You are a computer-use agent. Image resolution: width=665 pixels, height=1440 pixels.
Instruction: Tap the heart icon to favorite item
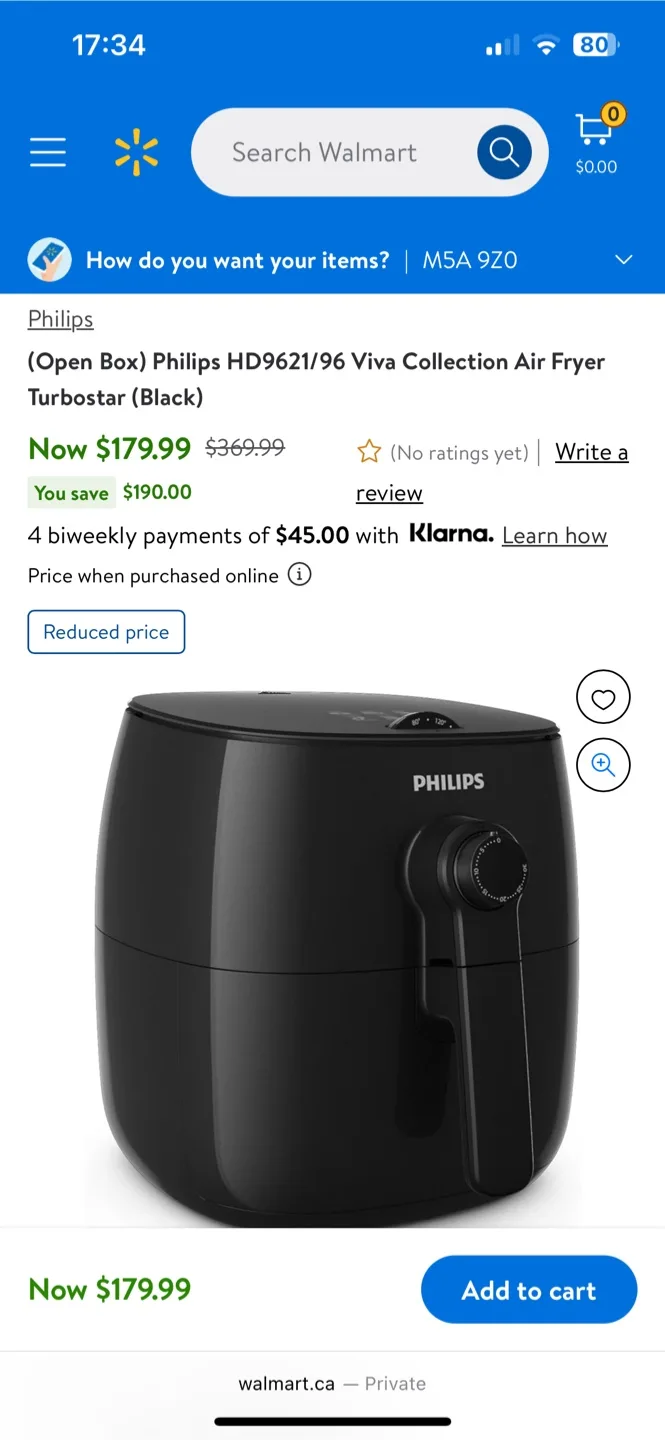pyautogui.click(x=603, y=697)
